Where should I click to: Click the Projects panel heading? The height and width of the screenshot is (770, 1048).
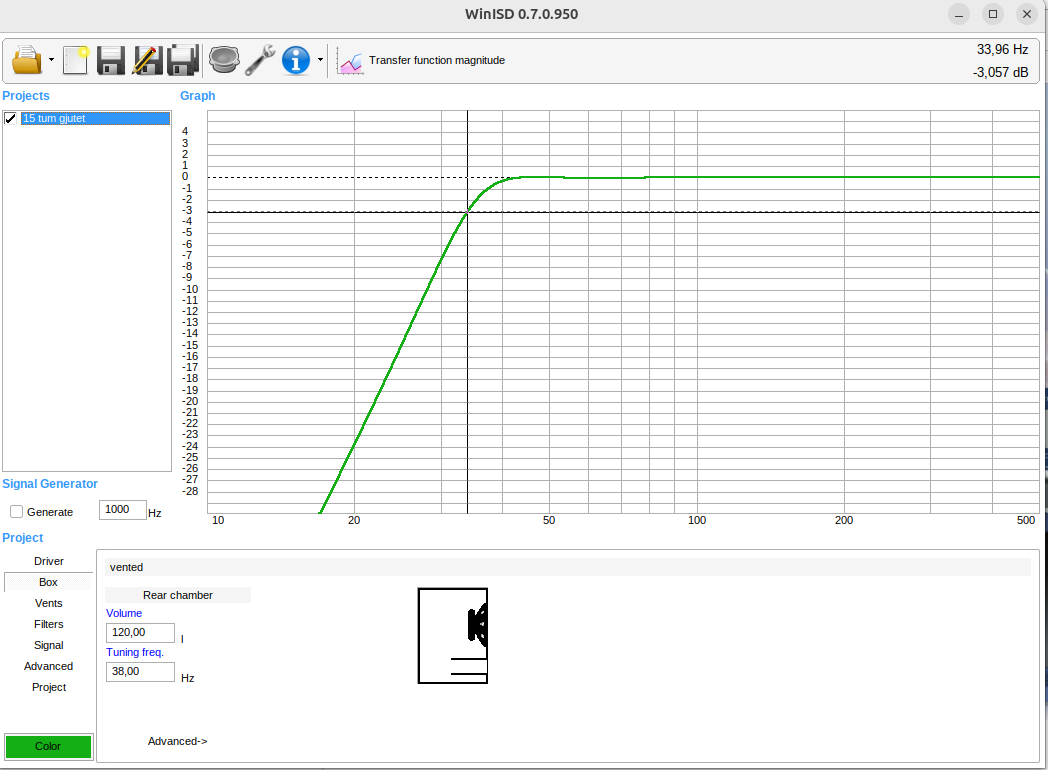25,96
